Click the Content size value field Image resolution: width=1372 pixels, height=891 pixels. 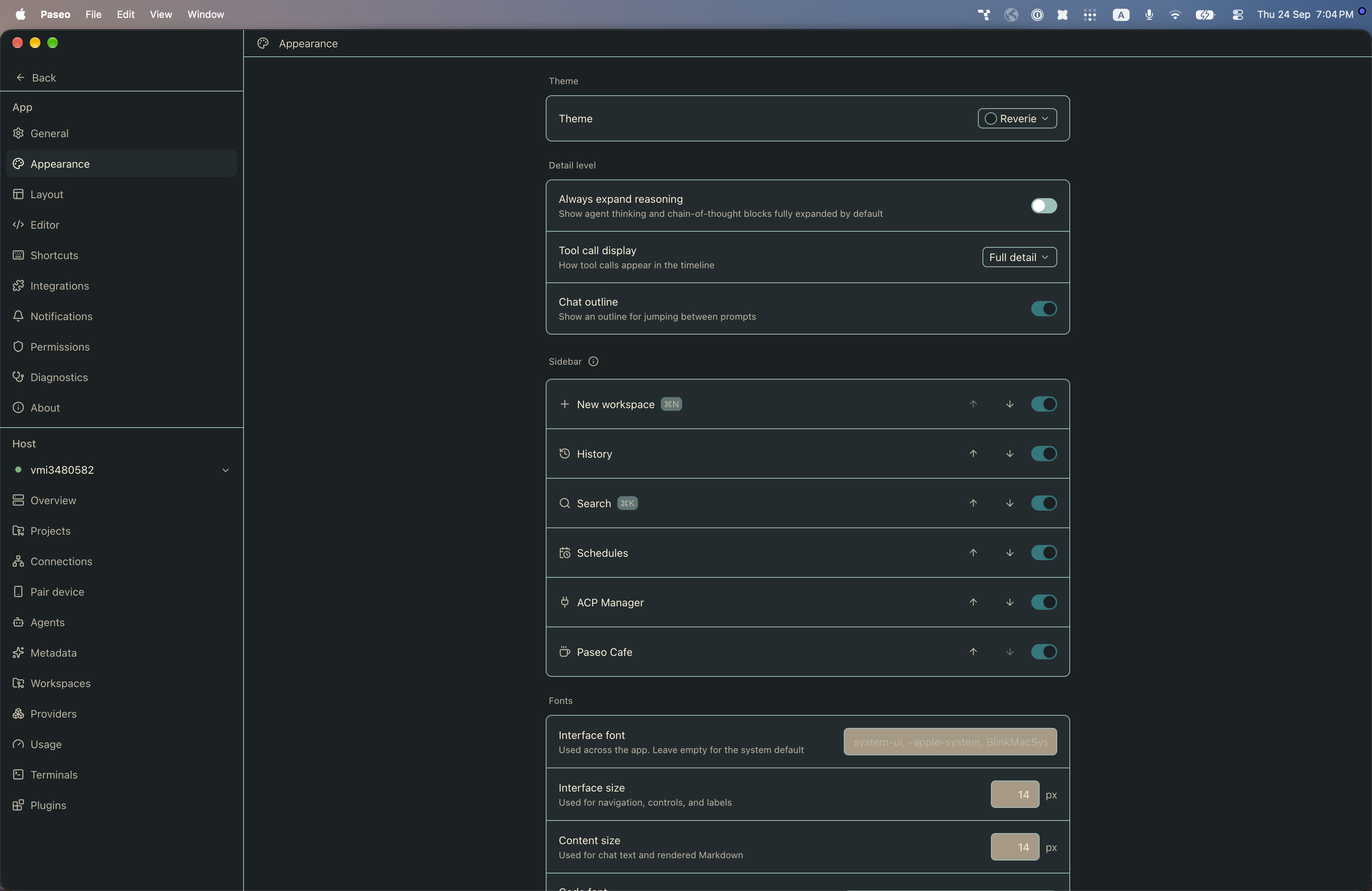pyautogui.click(x=1015, y=847)
